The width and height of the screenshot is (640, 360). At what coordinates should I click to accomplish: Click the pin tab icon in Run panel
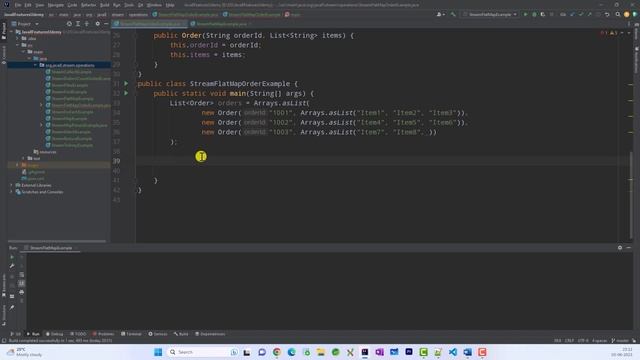pos(12,307)
